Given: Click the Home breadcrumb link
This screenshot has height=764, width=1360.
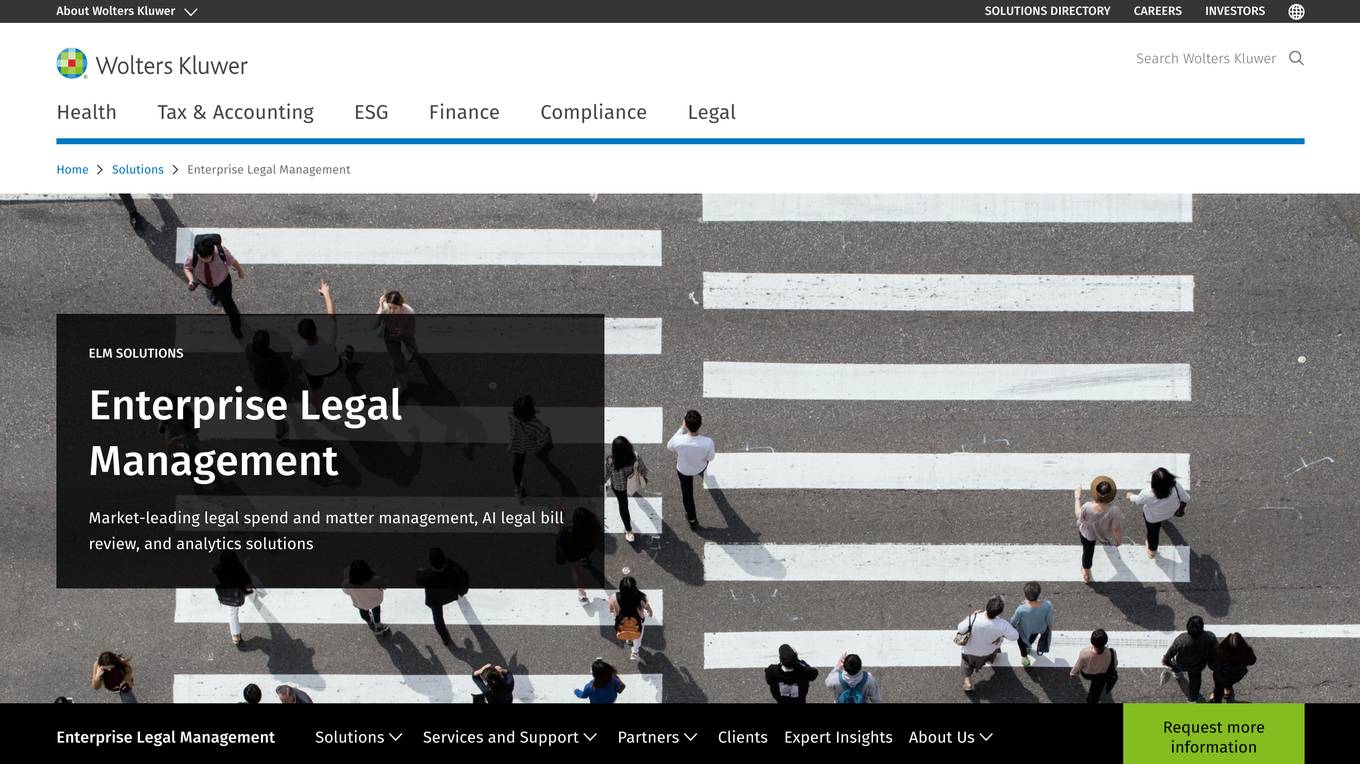Looking at the screenshot, I should point(72,170).
